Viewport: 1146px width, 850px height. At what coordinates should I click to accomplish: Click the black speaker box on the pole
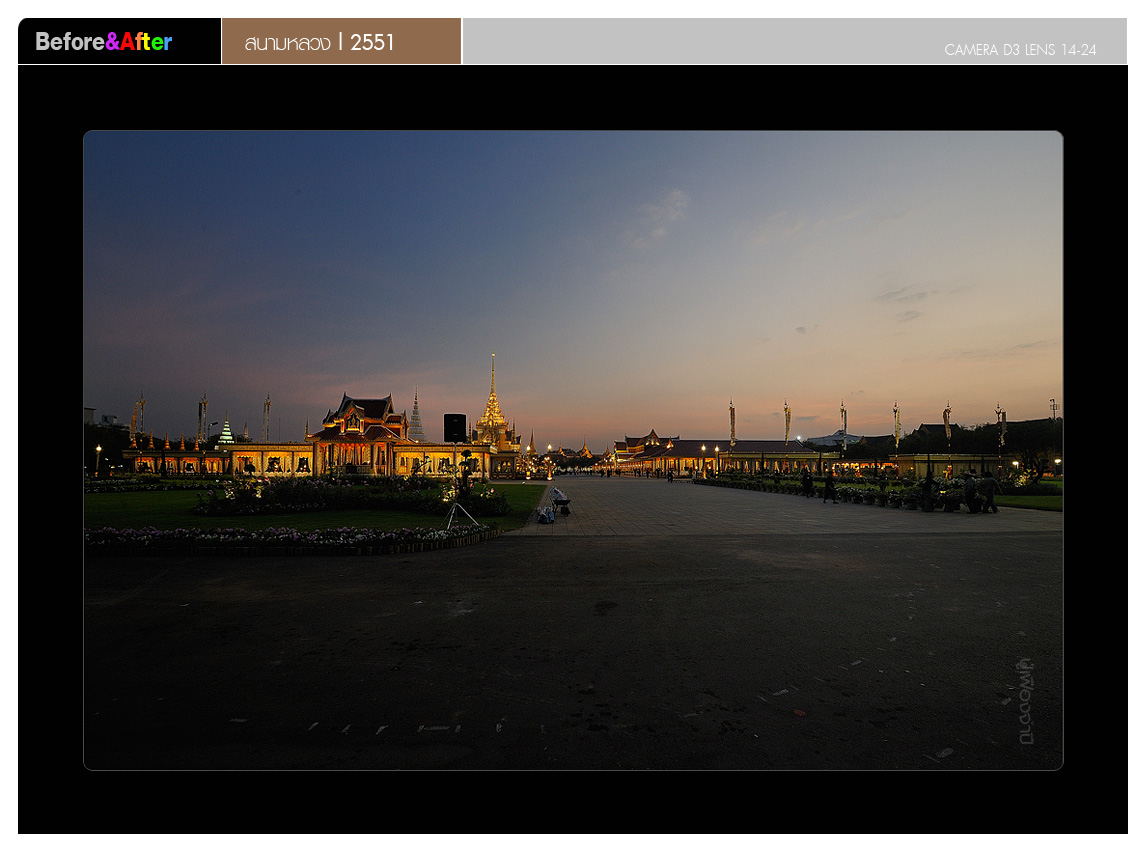(455, 427)
